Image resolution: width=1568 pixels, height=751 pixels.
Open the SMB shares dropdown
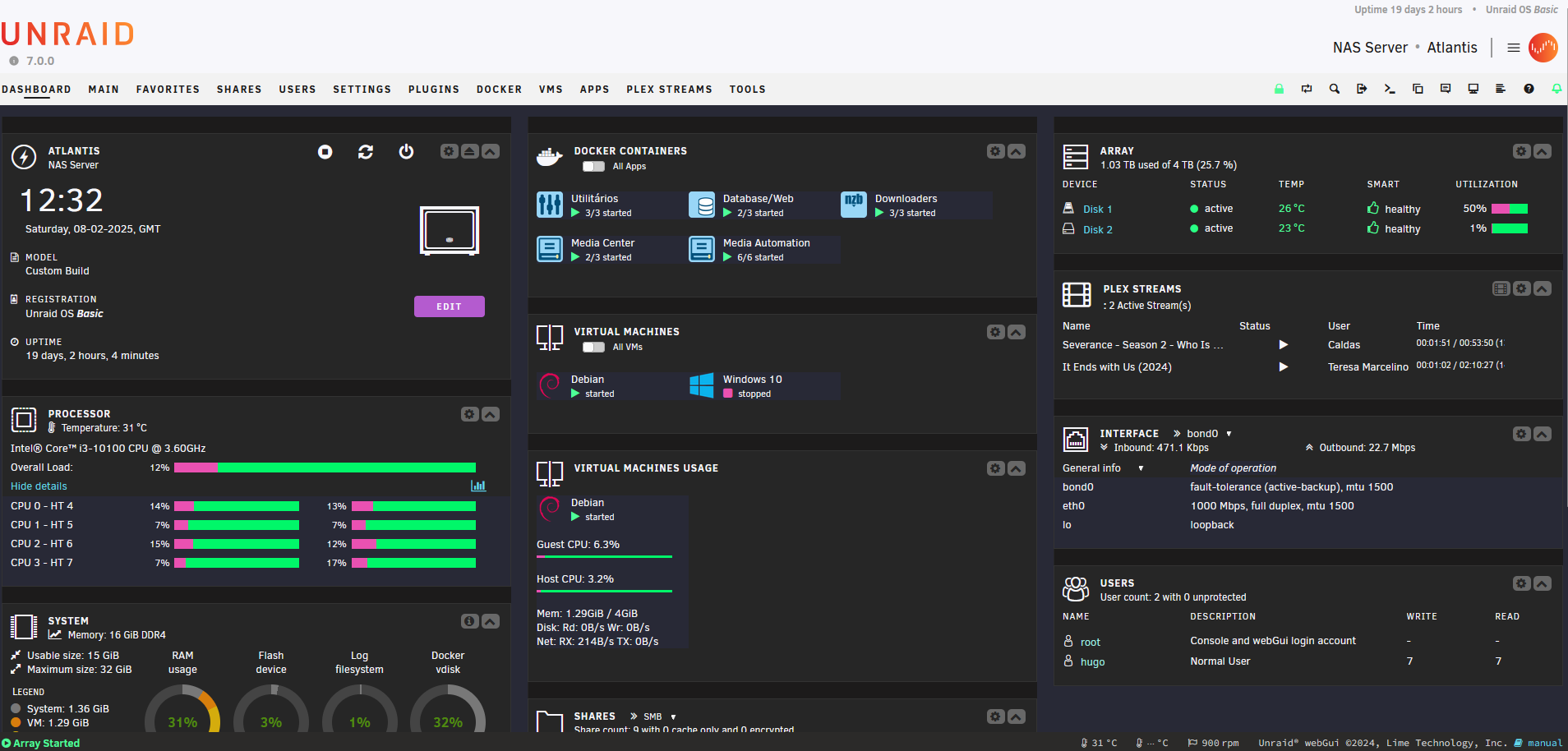click(660, 716)
